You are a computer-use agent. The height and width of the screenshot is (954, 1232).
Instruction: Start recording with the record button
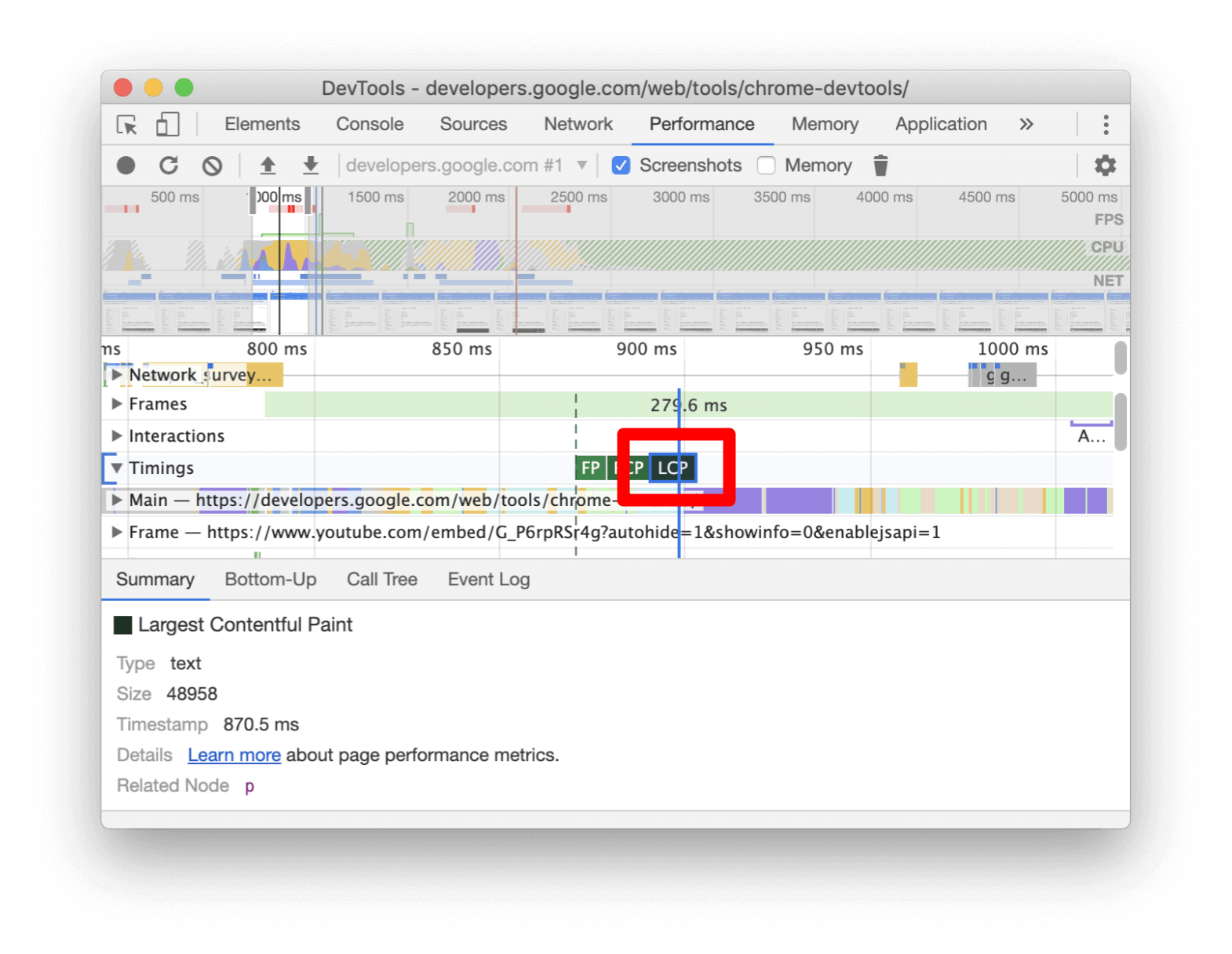pyautogui.click(x=126, y=166)
